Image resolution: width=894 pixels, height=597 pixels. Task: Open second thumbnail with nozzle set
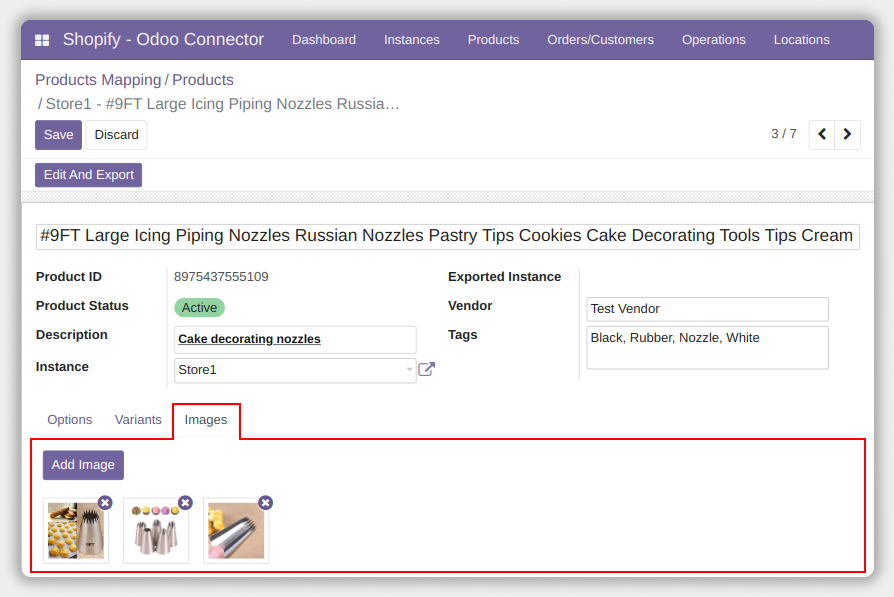click(156, 530)
